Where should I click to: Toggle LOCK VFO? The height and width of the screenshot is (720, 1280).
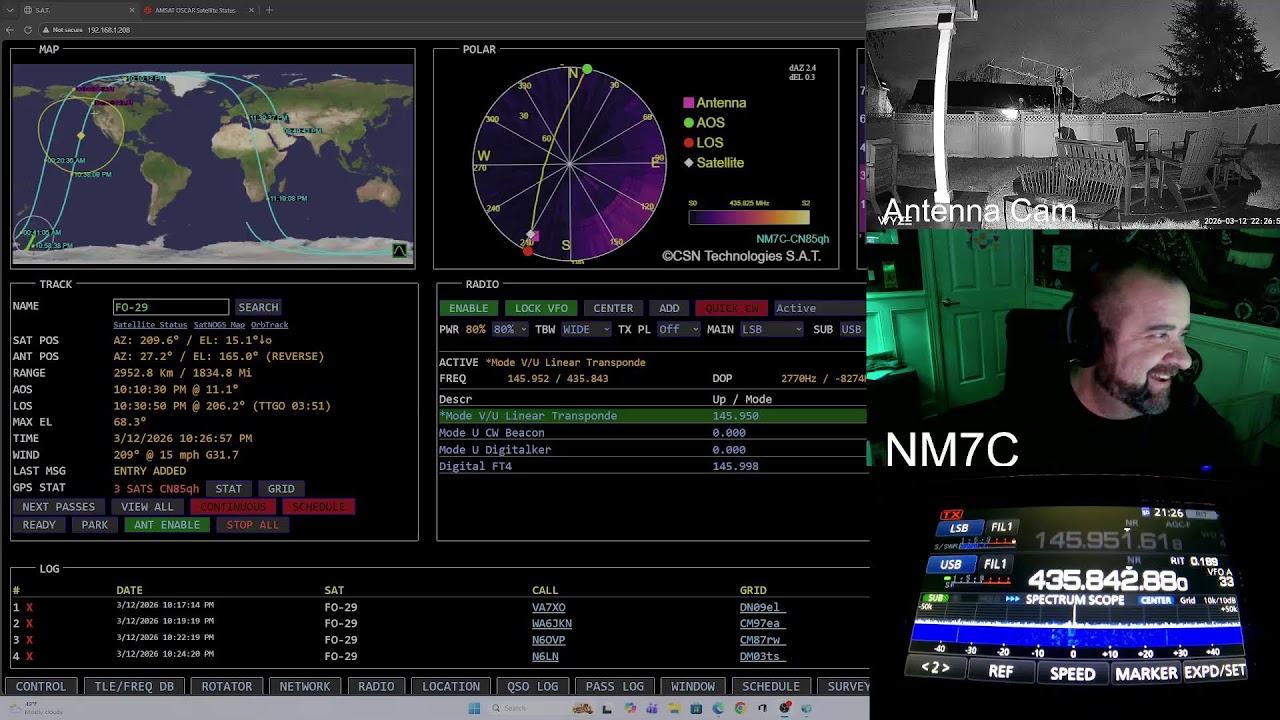point(541,308)
